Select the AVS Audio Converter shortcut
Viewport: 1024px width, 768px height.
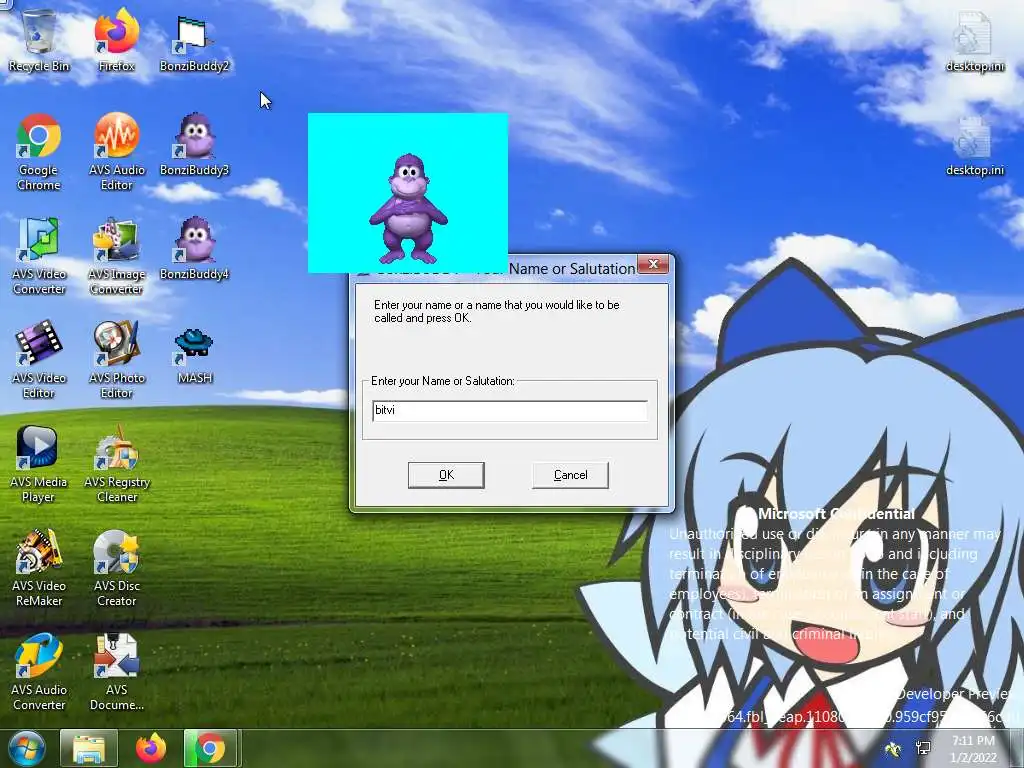tap(39, 671)
